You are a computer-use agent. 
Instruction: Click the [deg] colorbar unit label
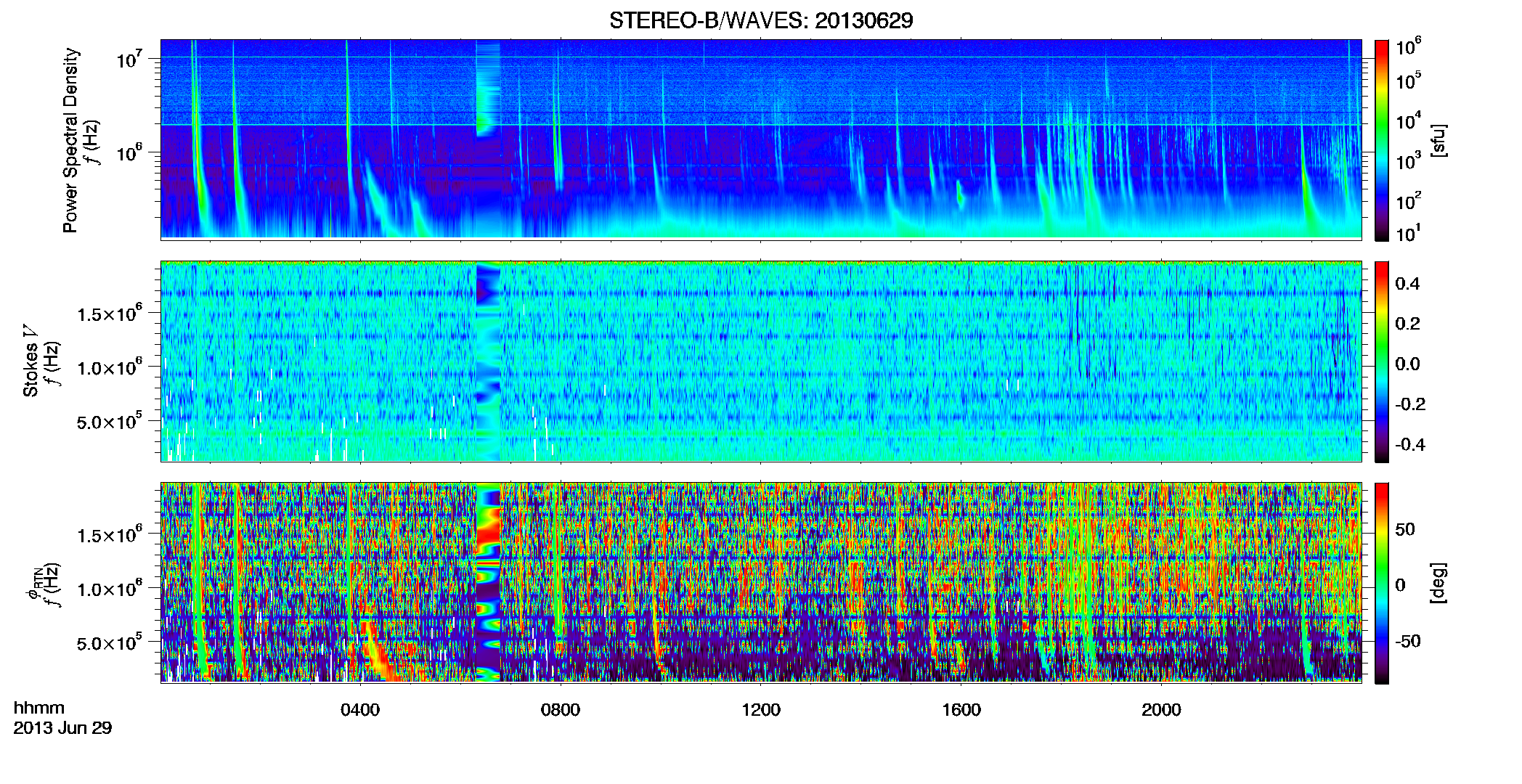(1438, 583)
